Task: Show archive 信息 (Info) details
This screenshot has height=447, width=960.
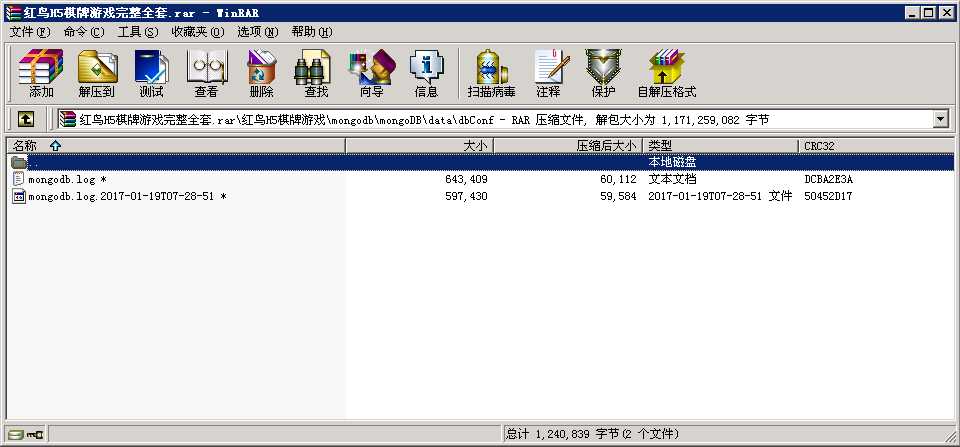Action: point(426,73)
